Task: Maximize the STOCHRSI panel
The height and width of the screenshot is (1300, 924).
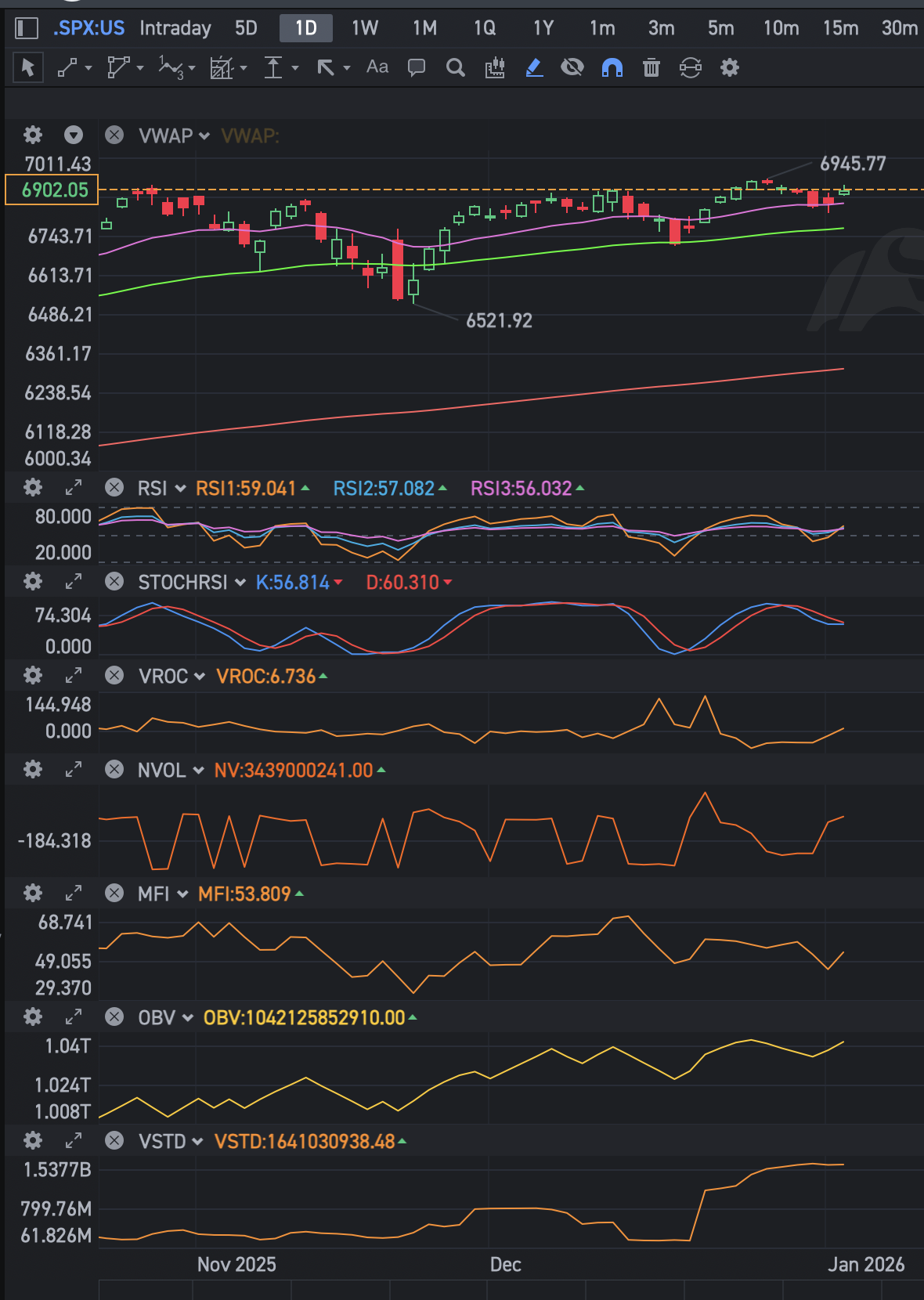Action: pyautogui.click(x=74, y=582)
